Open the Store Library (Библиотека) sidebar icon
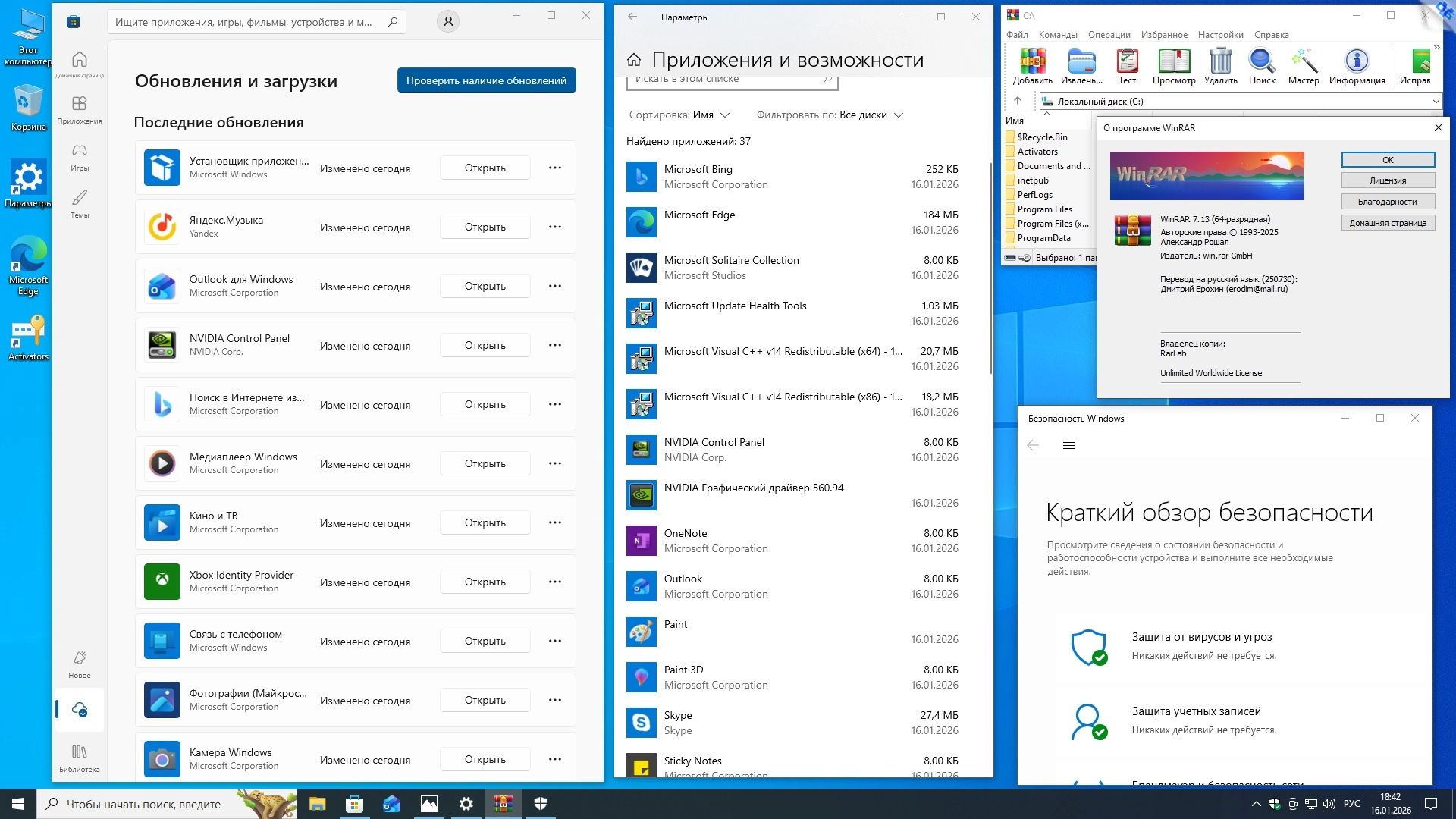1456x819 pixels. point(80,757)
